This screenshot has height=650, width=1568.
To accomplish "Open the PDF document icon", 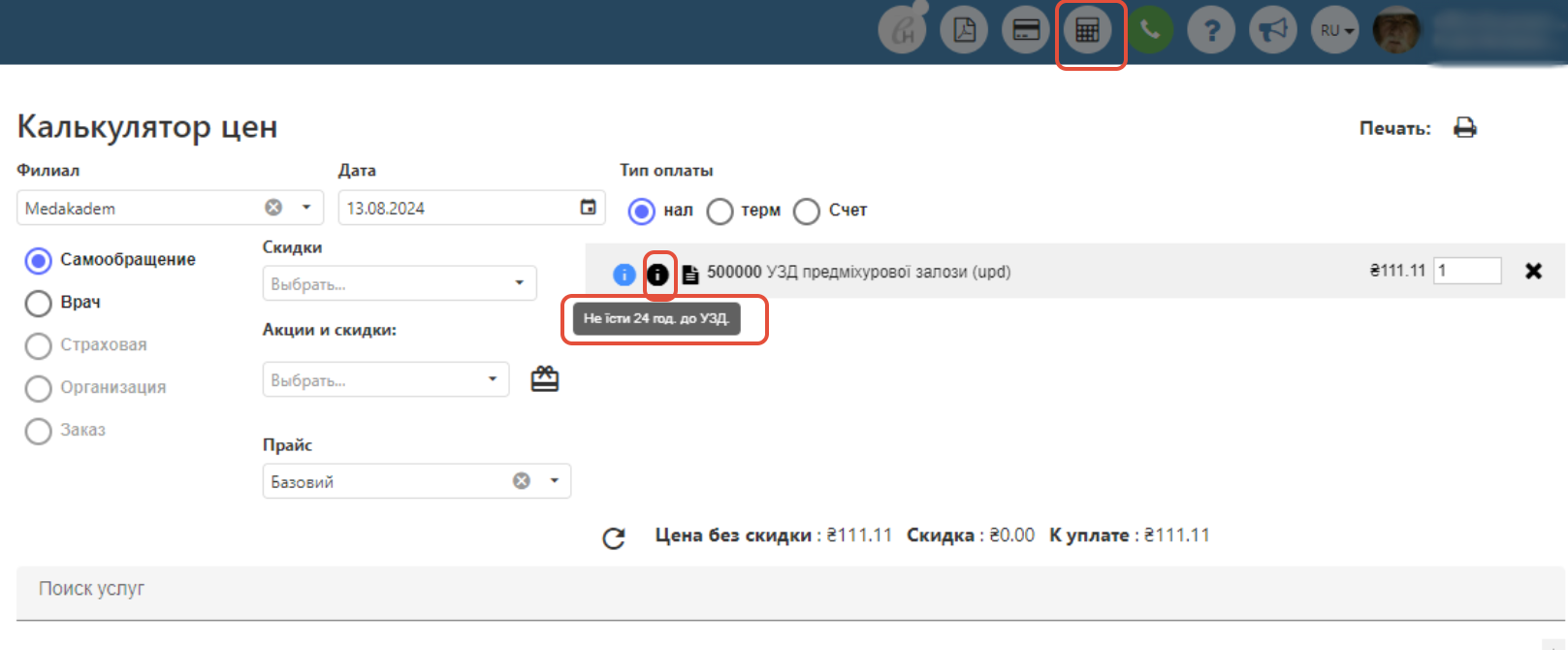I will 964,30.
